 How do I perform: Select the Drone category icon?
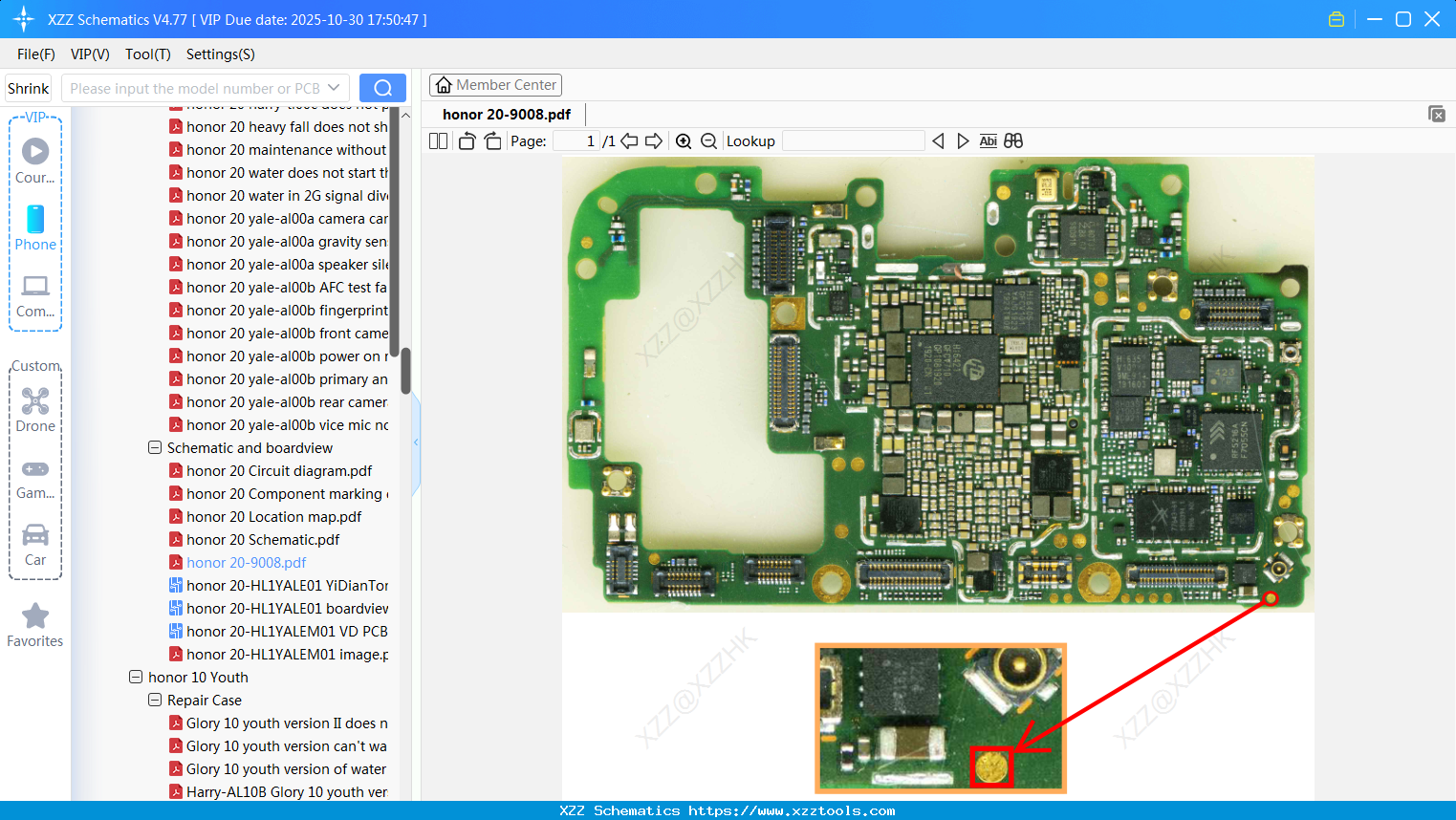pyautogui.click(x=35, y=409)
